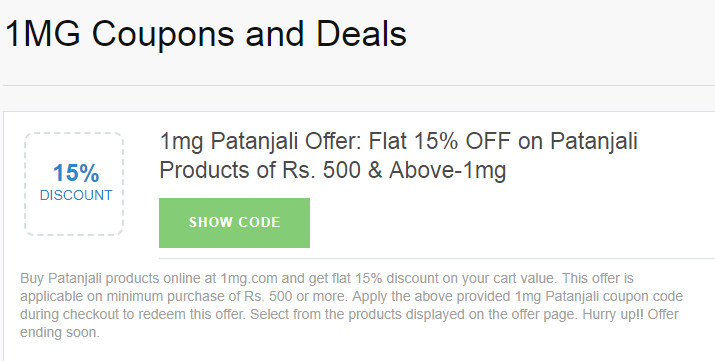Screen dimensions: 715x361
Task: Click 'Products of Rs. 500 & Above-1mg' title line
Action: tap(332, 170)
